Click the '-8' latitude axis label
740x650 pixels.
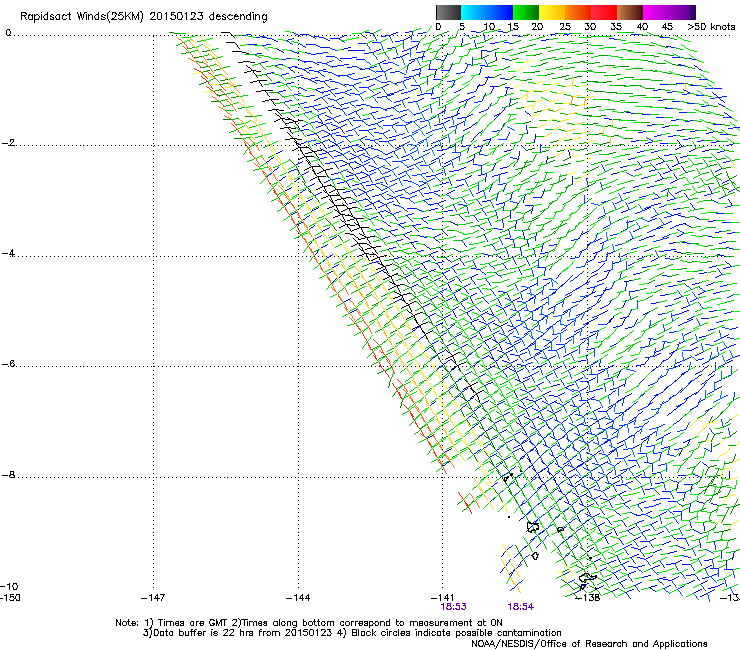click(x=9, y=475)
